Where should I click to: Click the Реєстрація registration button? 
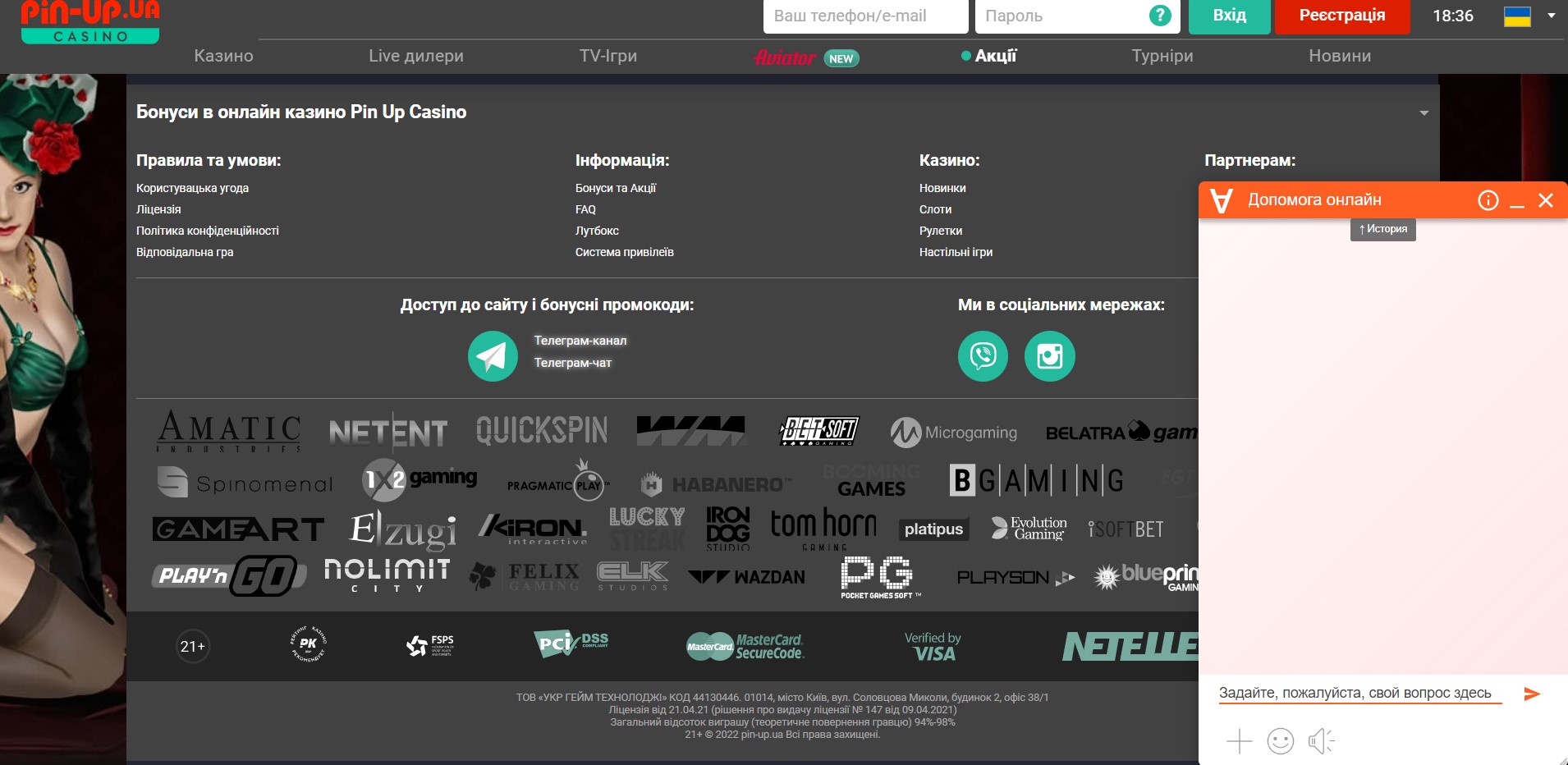1342,16
